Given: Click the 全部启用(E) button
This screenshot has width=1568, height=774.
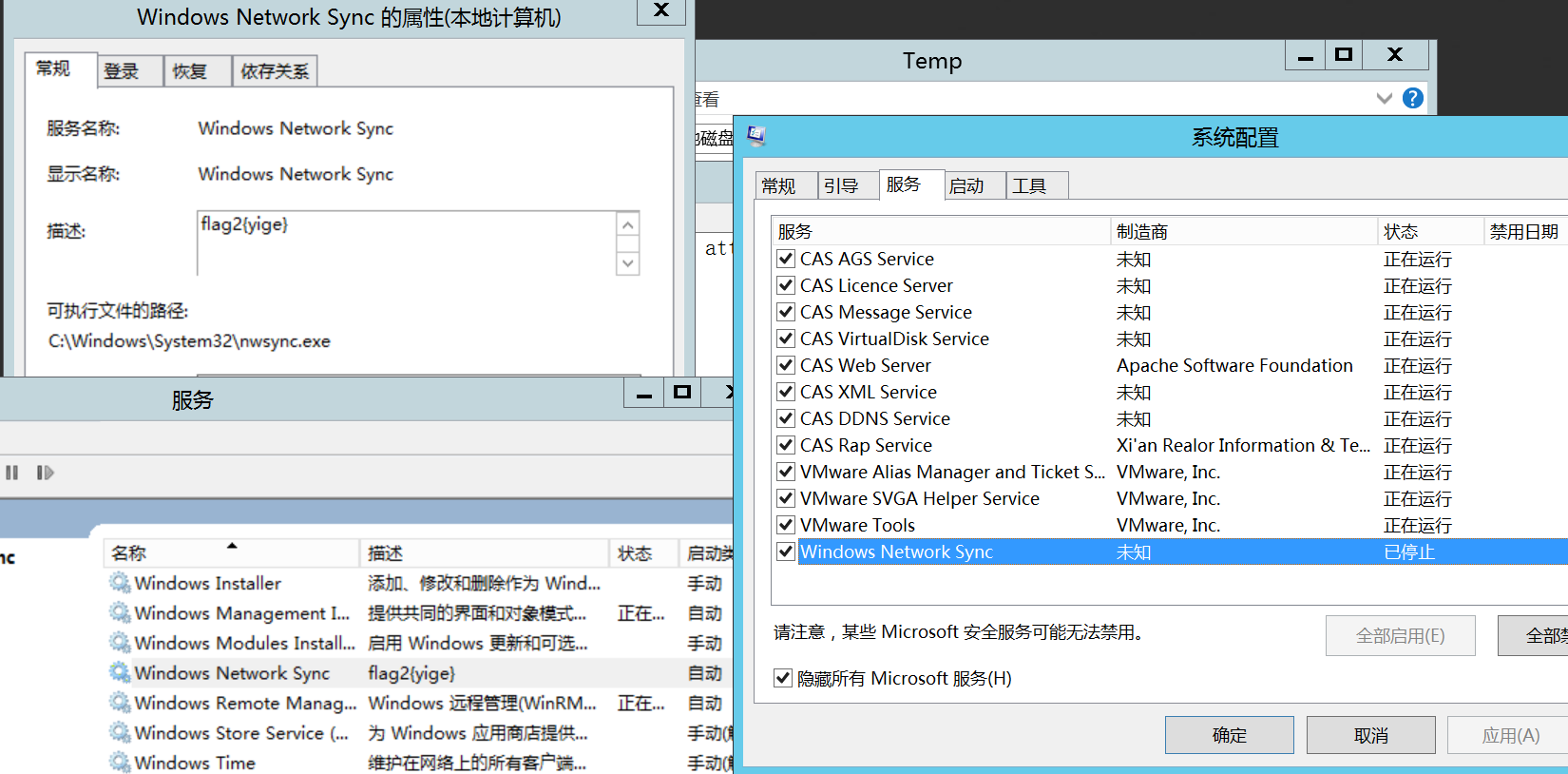Looking at the screenshot, I should [1401, 635].
